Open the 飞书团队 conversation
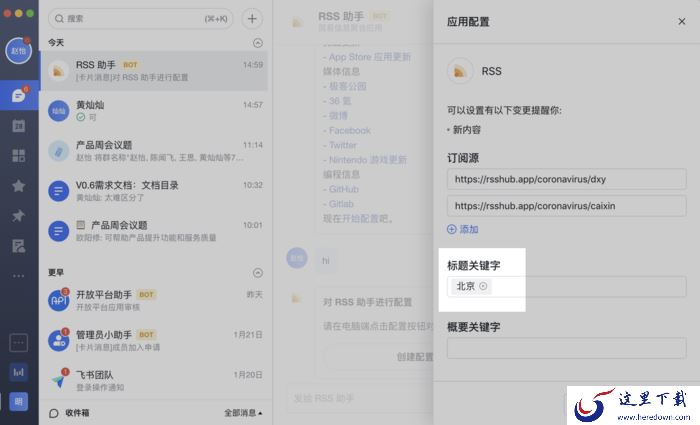 (154, 380)
